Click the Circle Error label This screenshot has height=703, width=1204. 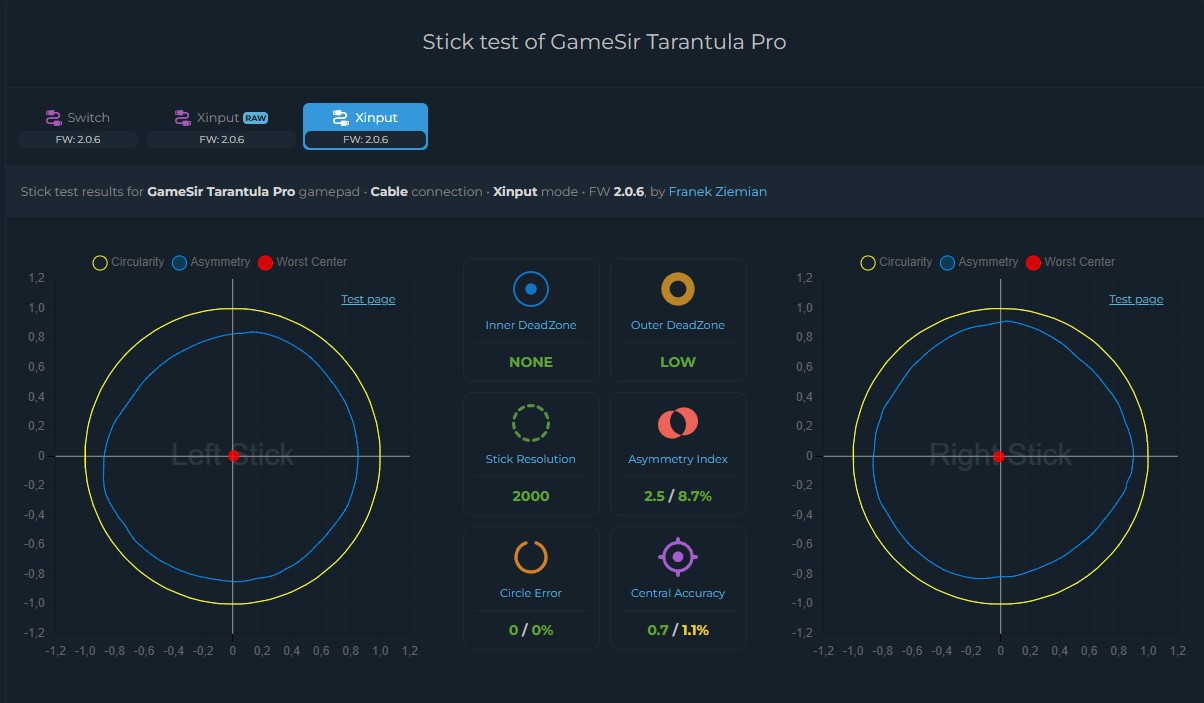(531, 593)
